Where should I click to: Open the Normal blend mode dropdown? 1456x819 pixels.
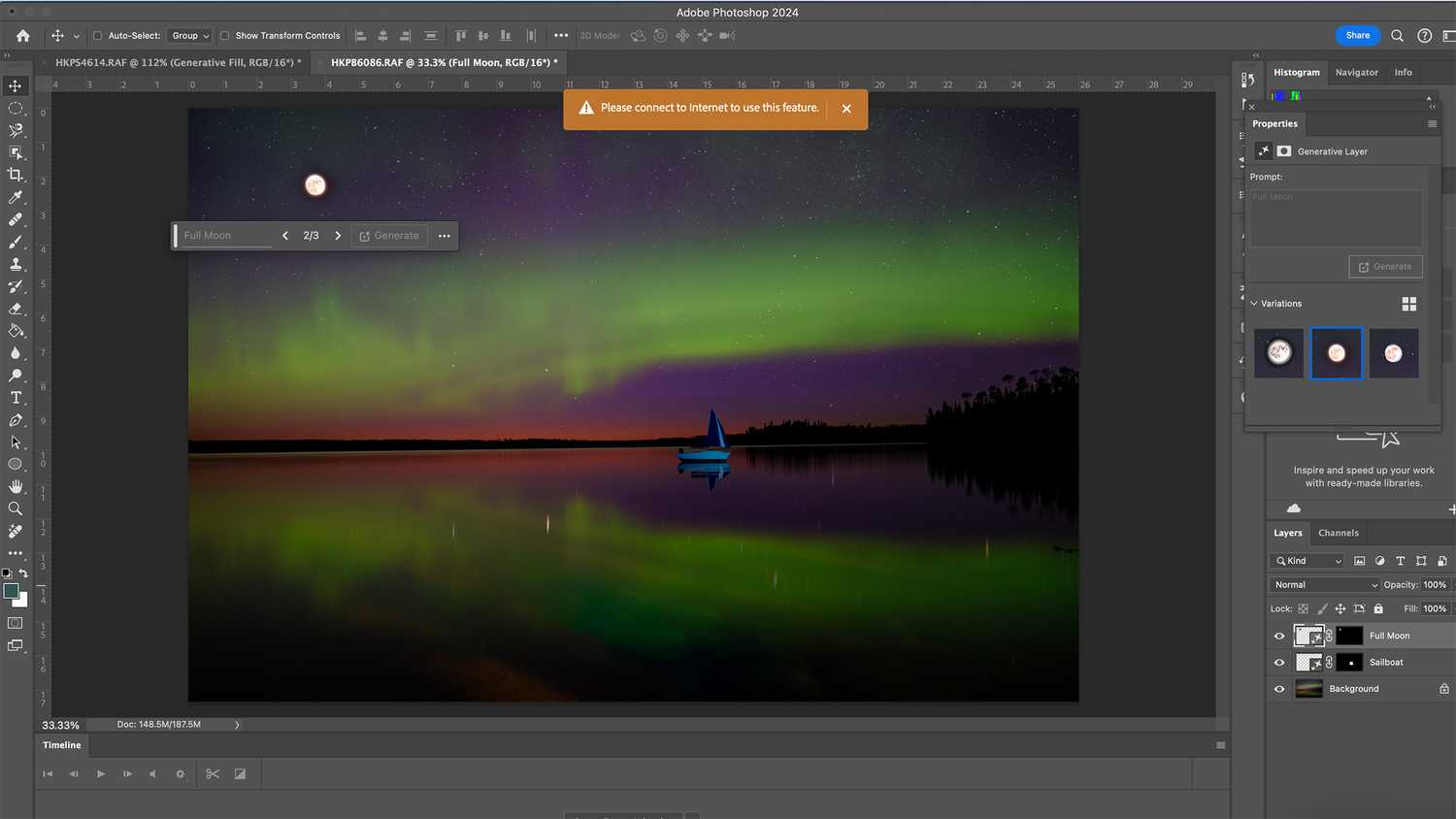click(x=1325, y=585)
